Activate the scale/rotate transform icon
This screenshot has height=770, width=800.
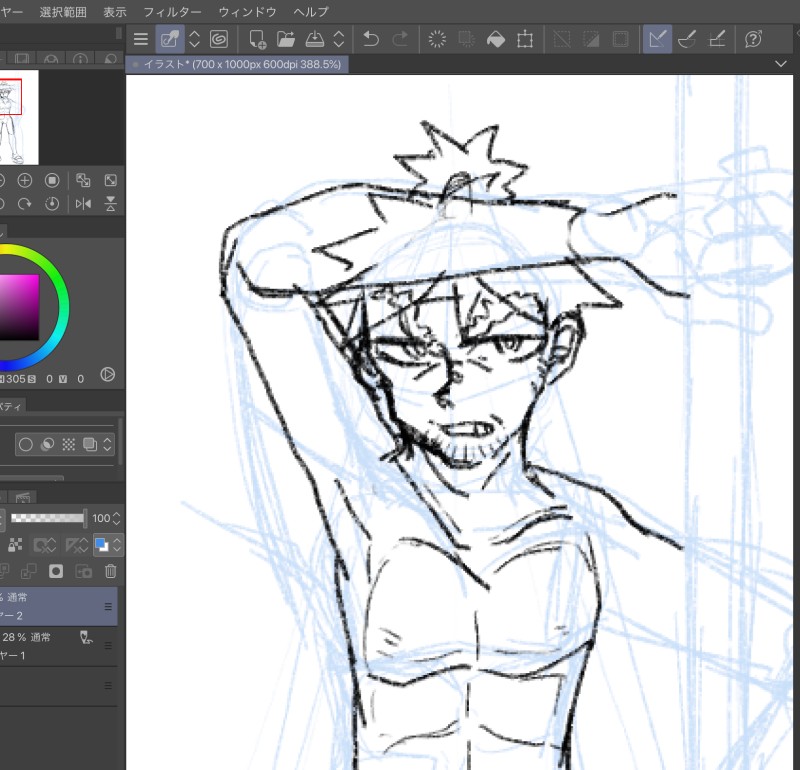(525, 39)
